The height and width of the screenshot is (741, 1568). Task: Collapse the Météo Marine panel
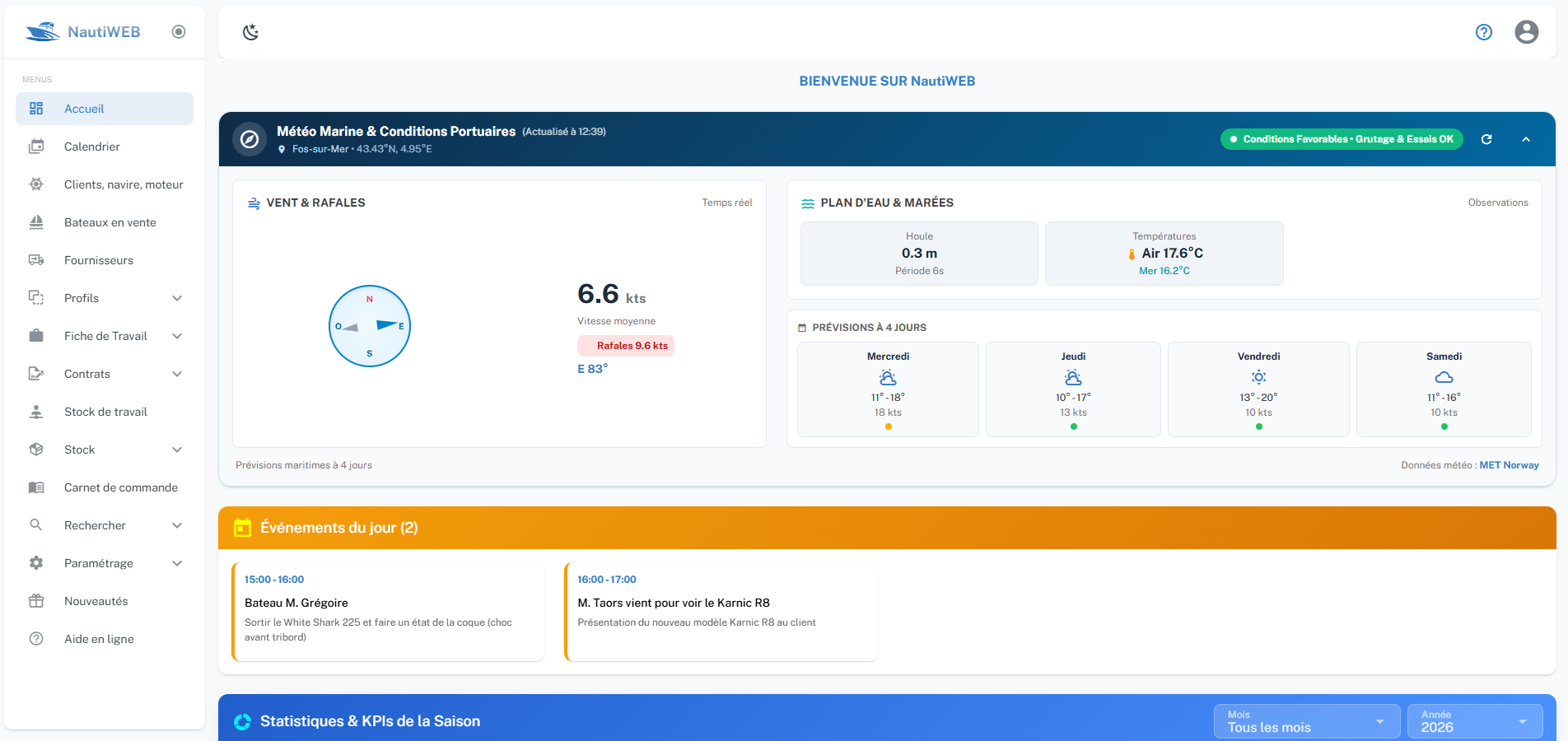(x=1526, y=139)
